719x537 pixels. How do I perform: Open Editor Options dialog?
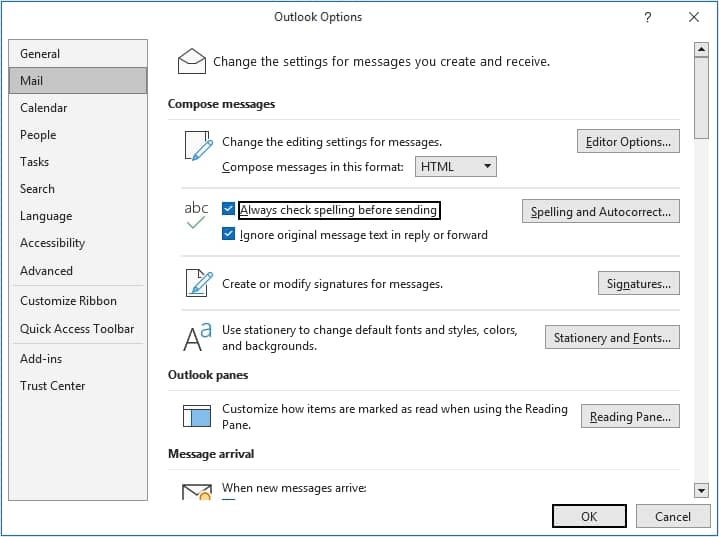(x=628, y=142)
